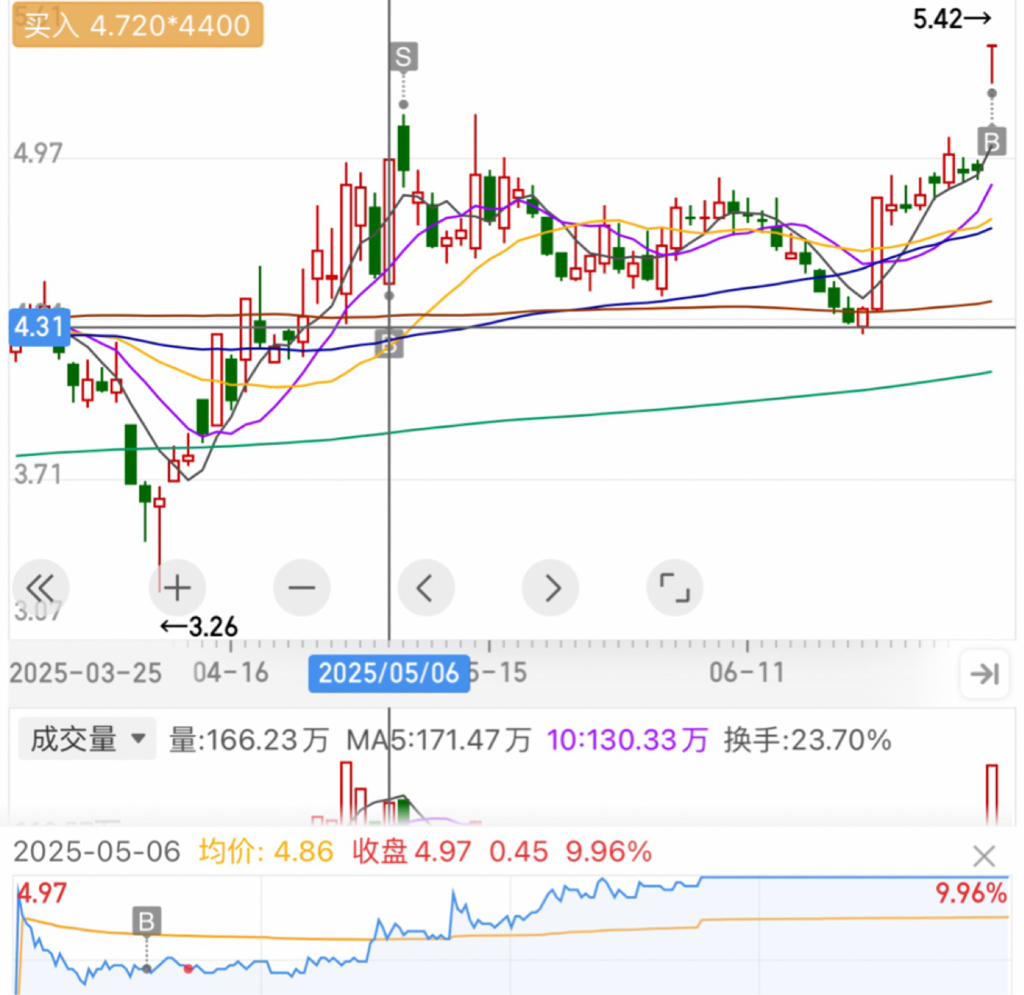Select the B buy marker near 5.42 high
This screenshot has height=995, width=1024.
tap(992, 142)
